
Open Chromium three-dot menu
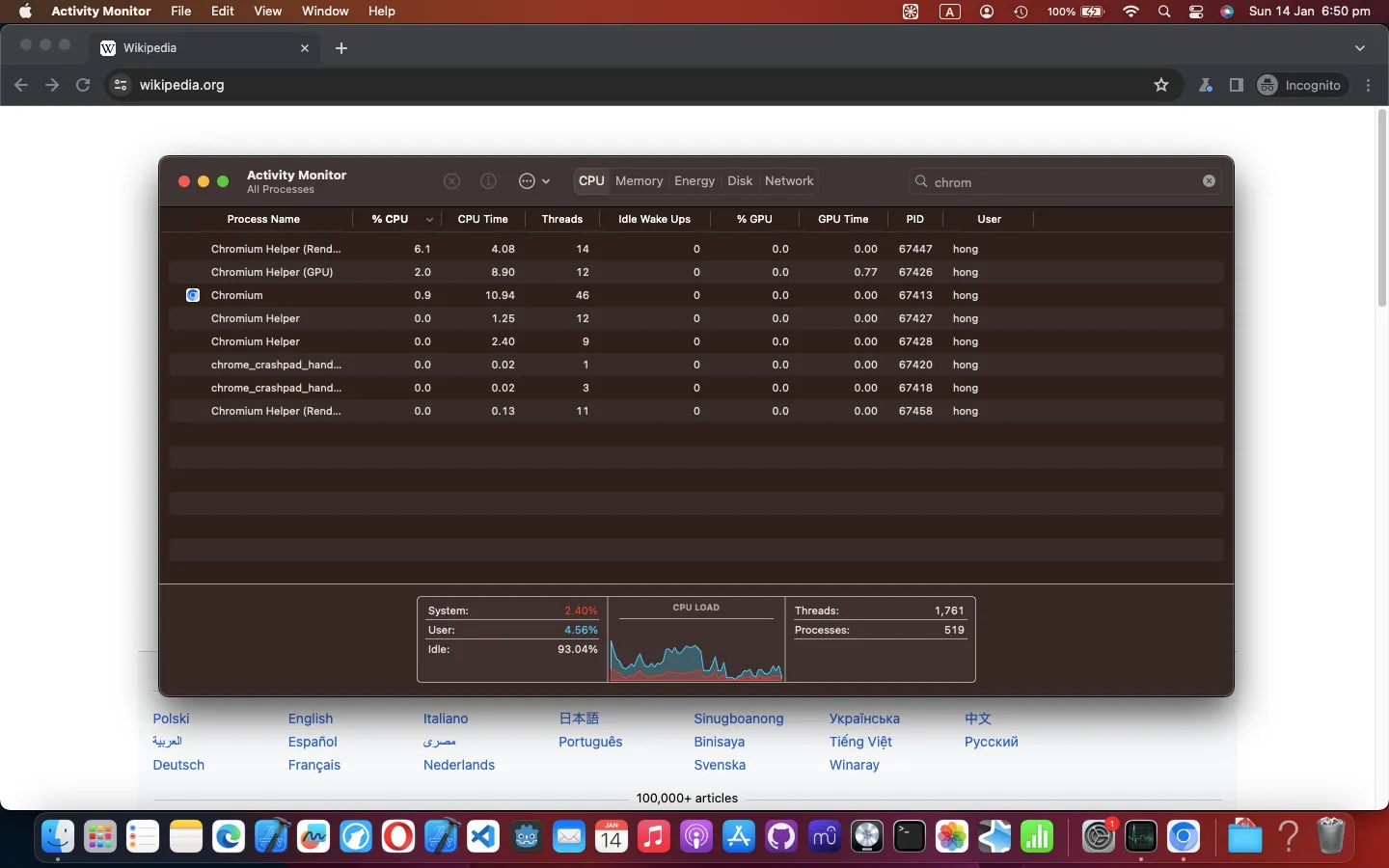[1369, 85]
